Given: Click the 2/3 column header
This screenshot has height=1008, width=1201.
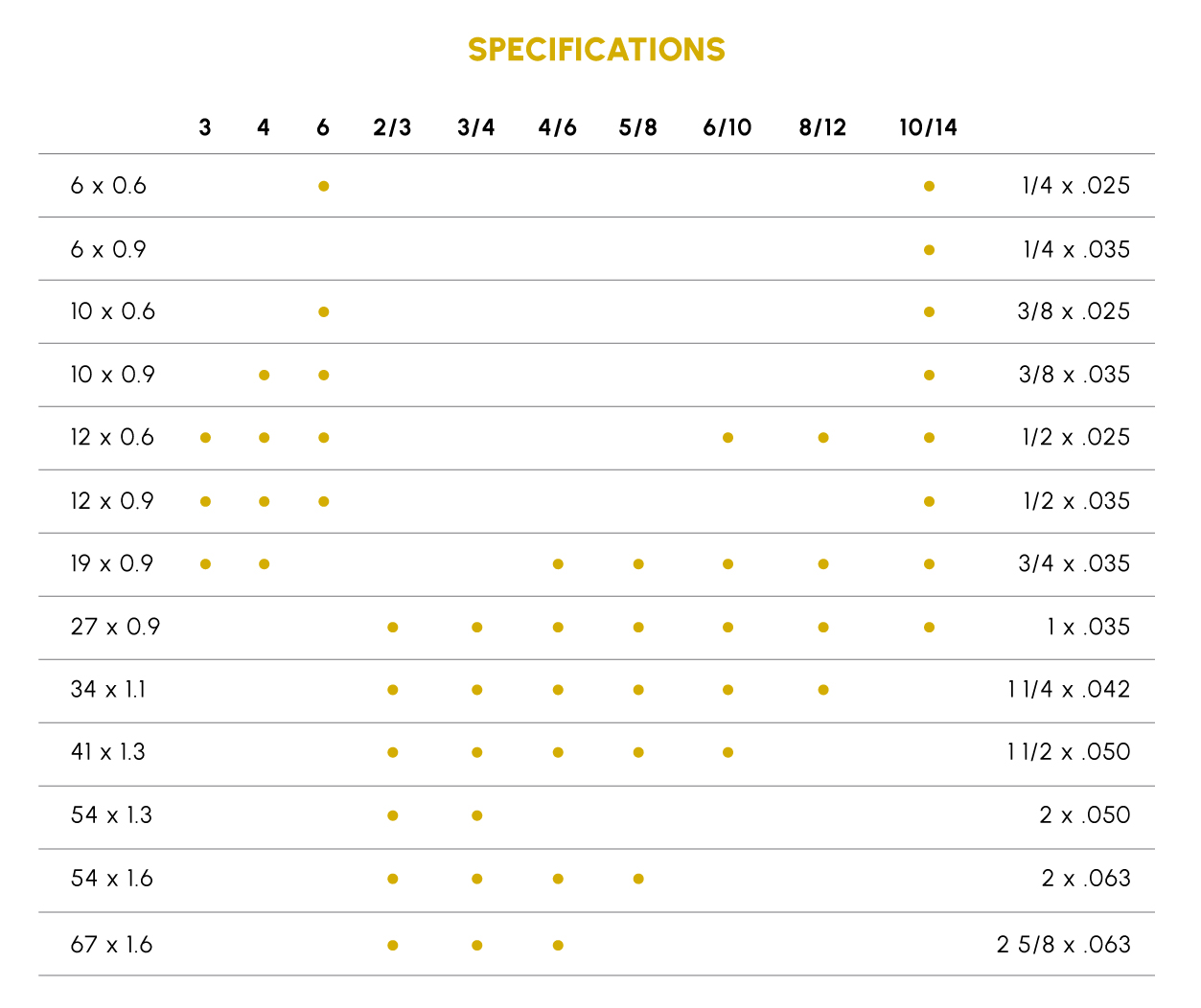Looking at the screenshot, I should pos(392,127).
